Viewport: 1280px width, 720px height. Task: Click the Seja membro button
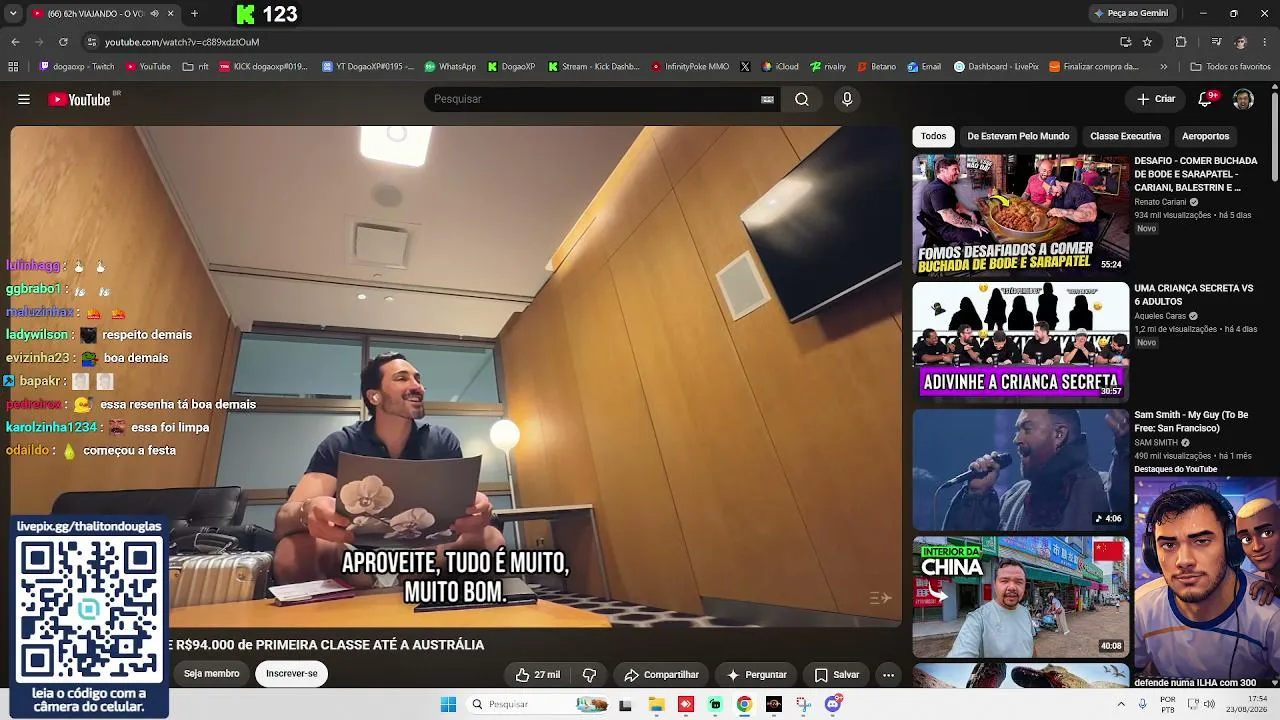tap(211, 674)
